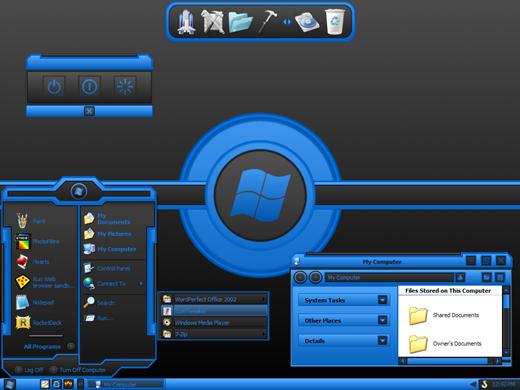Expand the 7-Zip program folder
This screenshot has width=520, height=390.
pyautogui.click(x=214, y=334)
